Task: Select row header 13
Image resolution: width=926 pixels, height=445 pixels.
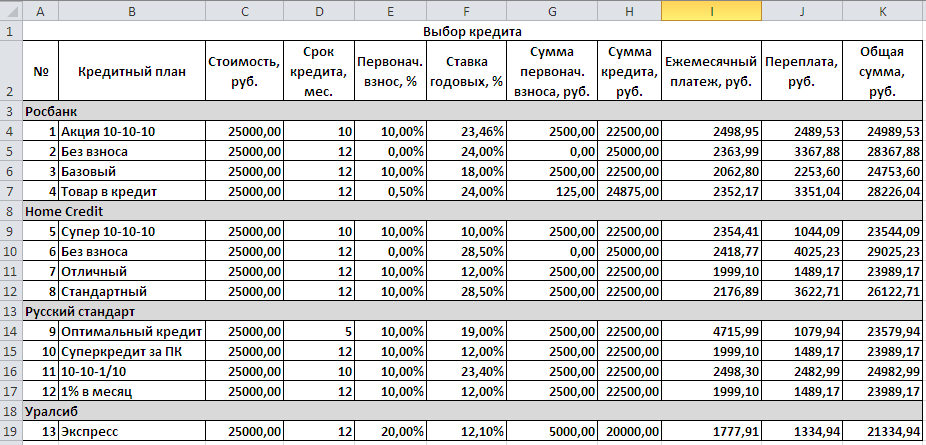Action: (11, 311)
